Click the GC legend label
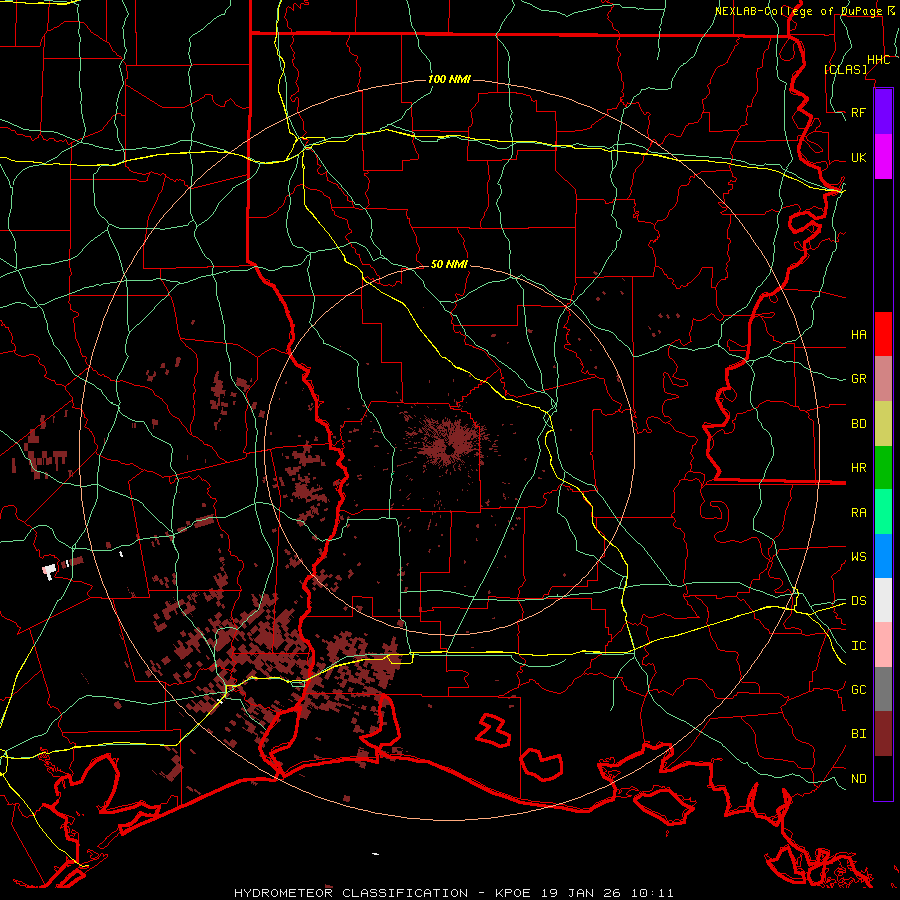Viewport: 900px width, 900px height. point(858,689)
